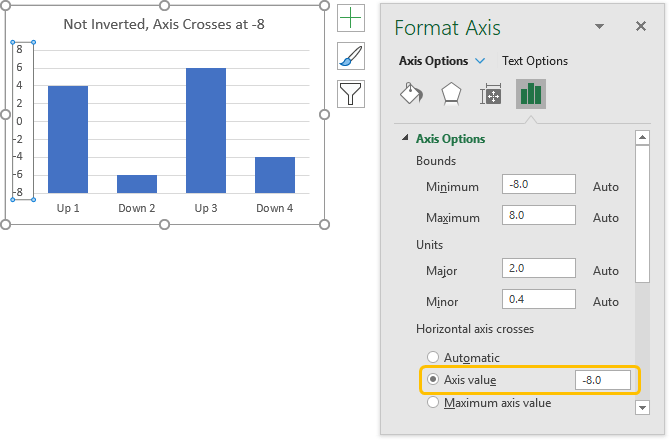Open Effects pentagon icon tab

click(451, 95)
